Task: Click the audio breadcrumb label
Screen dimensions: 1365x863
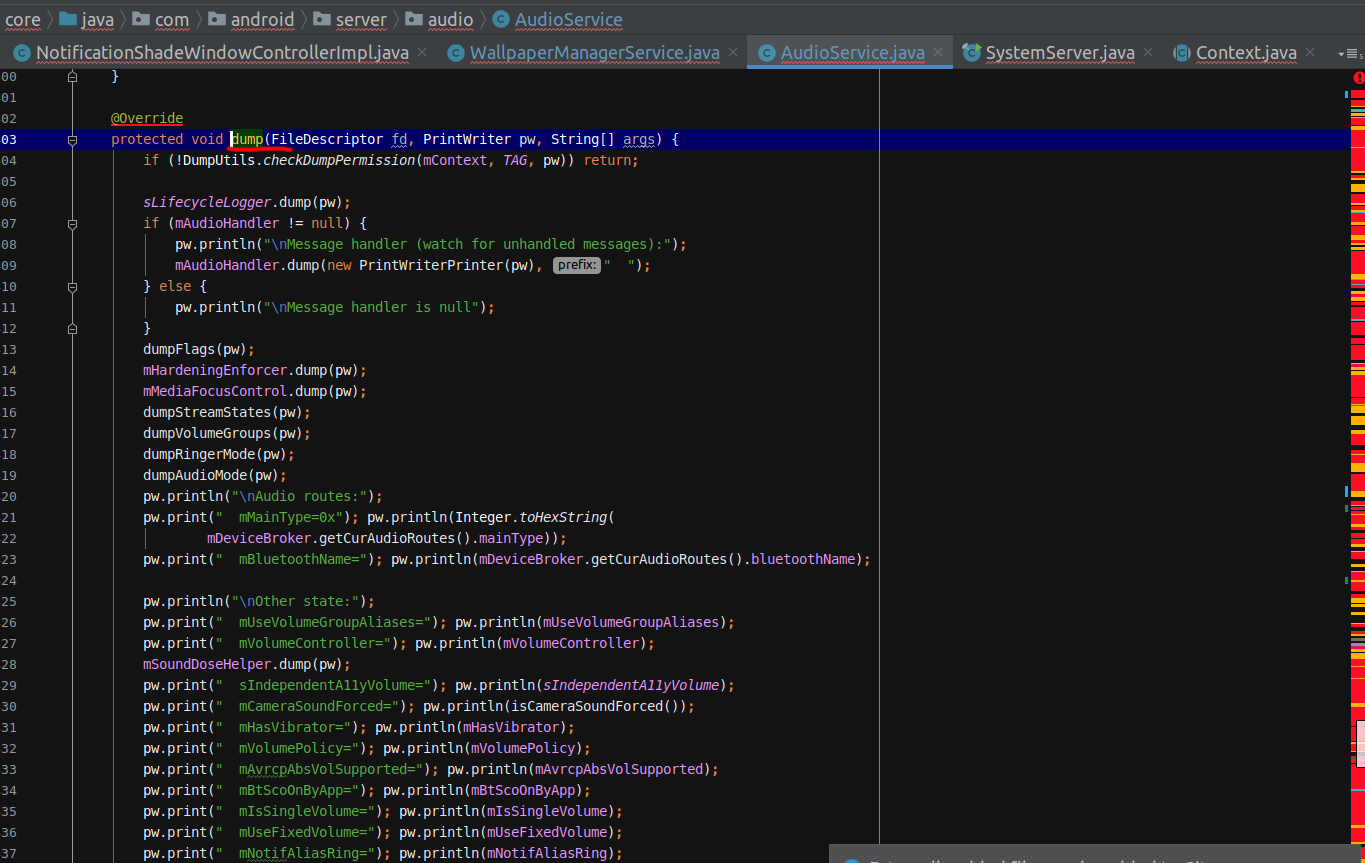Action: pos(451,19)
